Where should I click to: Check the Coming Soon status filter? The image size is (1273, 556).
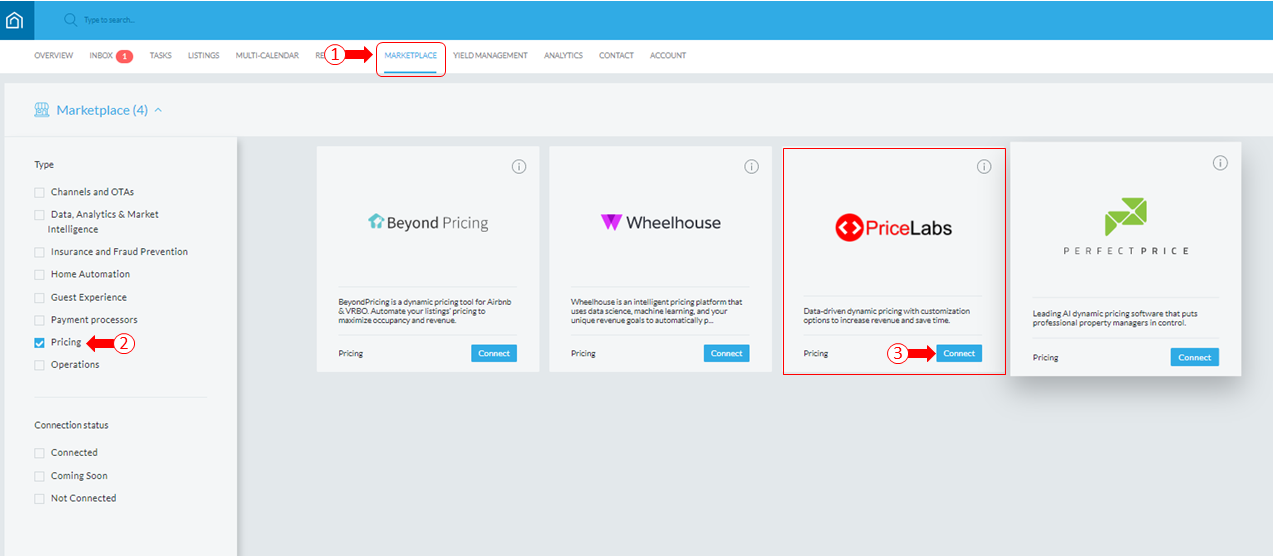(39, 476)
